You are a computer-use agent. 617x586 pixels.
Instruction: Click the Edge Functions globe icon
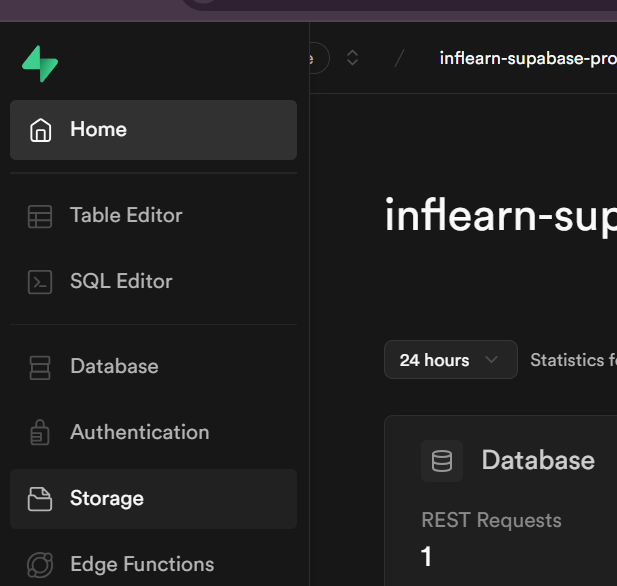click(x=40, y=565)
